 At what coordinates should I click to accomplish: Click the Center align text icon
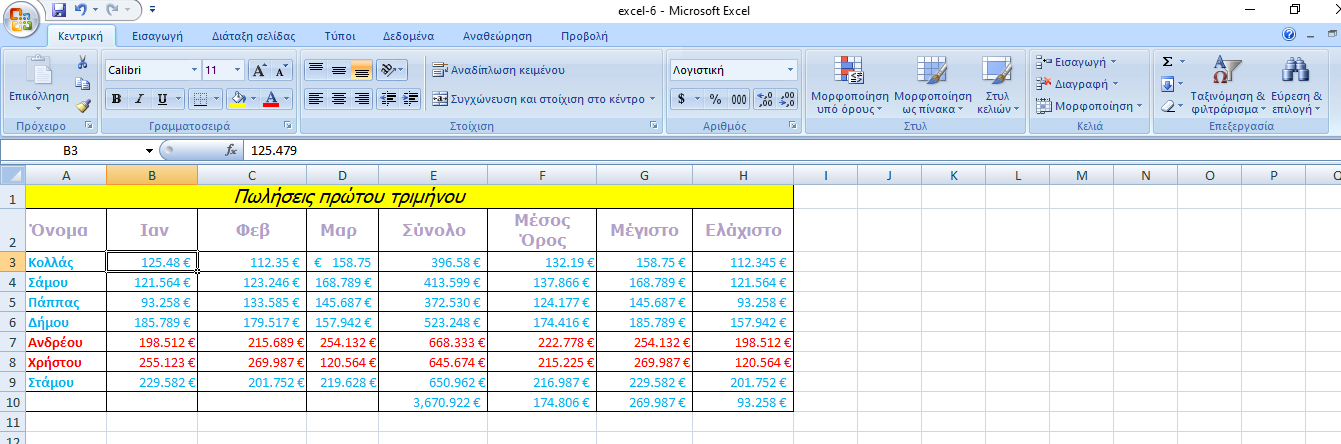(x=339, y=99)
